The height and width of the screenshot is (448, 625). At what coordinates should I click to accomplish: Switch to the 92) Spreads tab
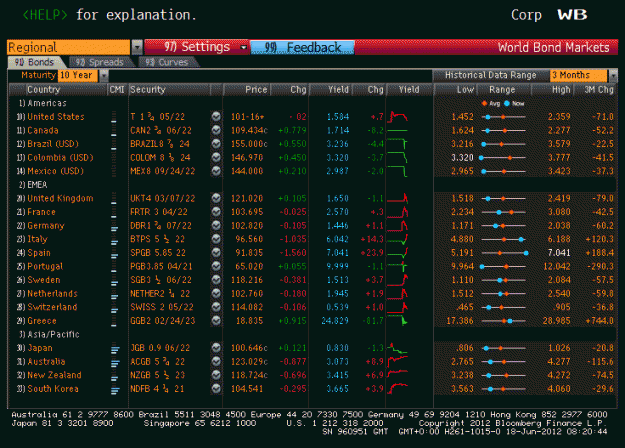[x=100, y=62]
